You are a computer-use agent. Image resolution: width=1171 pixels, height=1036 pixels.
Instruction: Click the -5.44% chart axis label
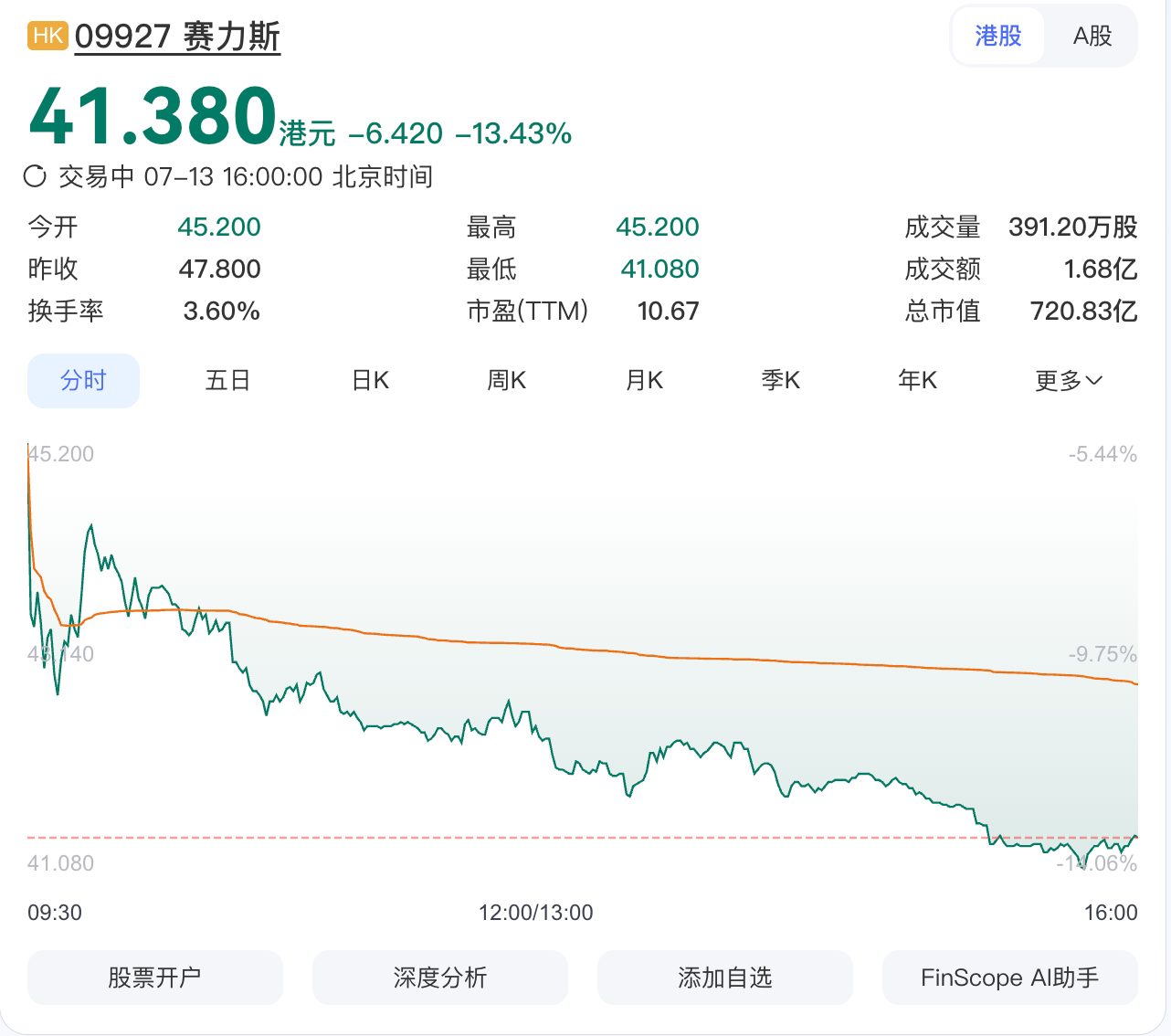(1102, 454)
